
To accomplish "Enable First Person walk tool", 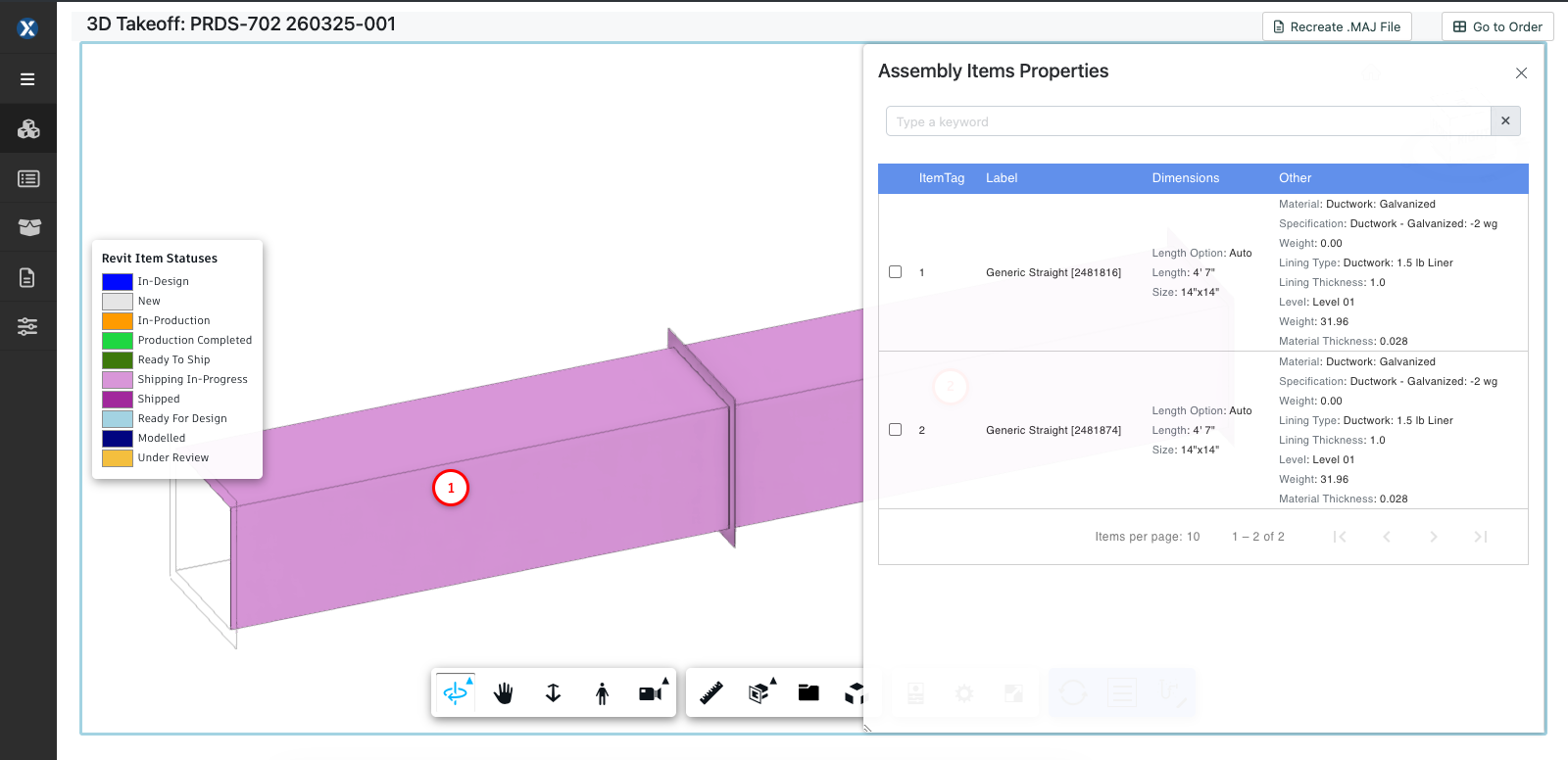I will click(602, 693).
